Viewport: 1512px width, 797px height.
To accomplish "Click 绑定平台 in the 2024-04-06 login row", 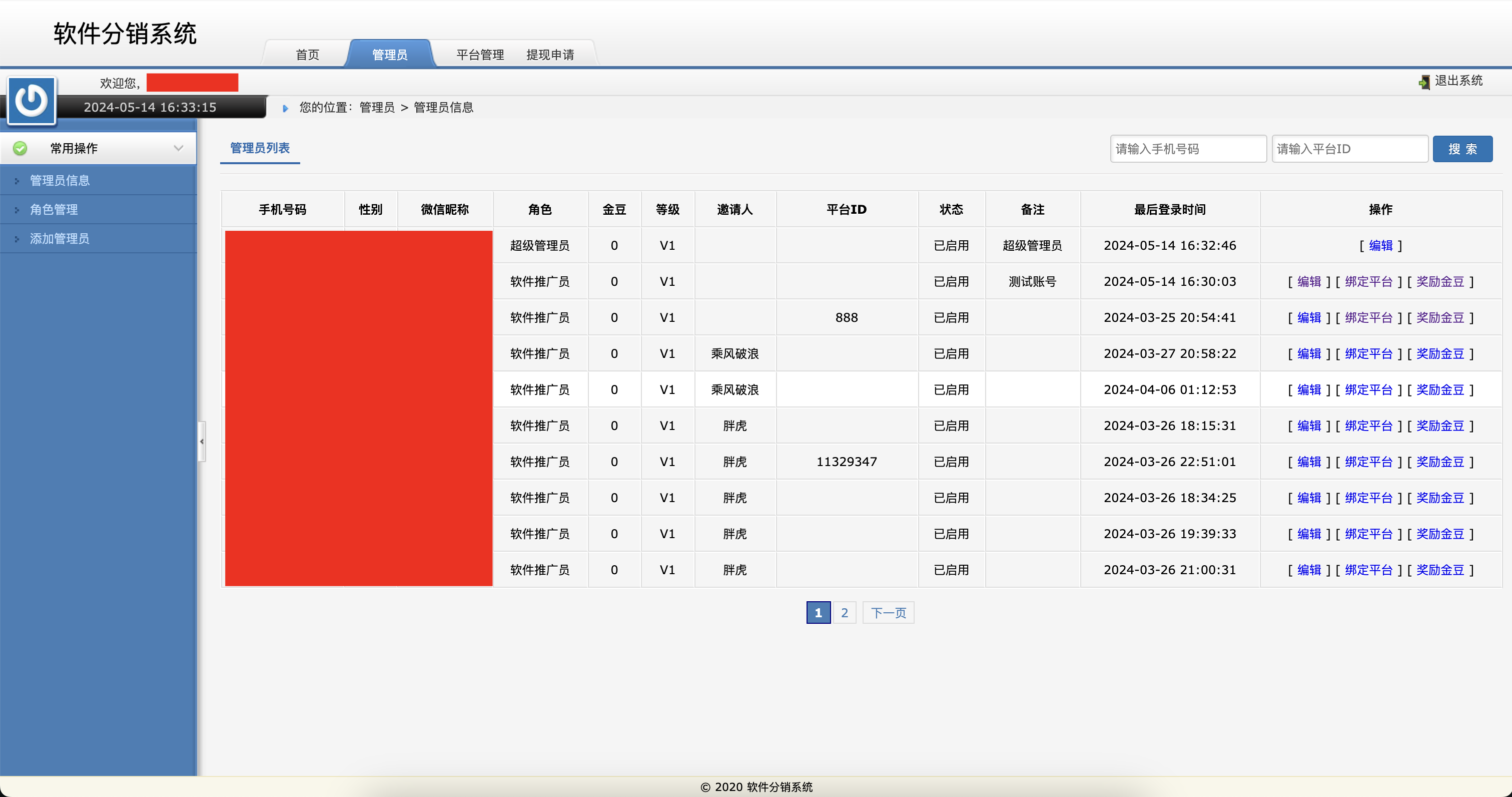I will (x=1369, y=389).
